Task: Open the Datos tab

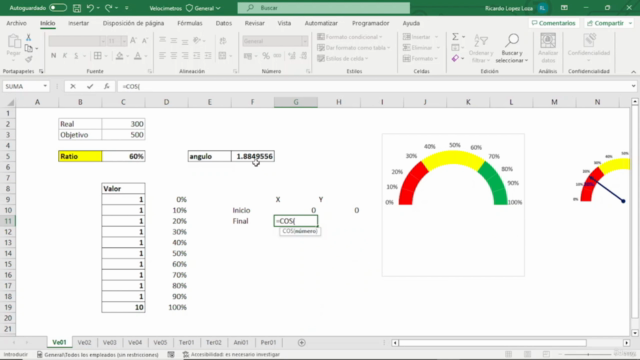Action: [x=224, y=23]
